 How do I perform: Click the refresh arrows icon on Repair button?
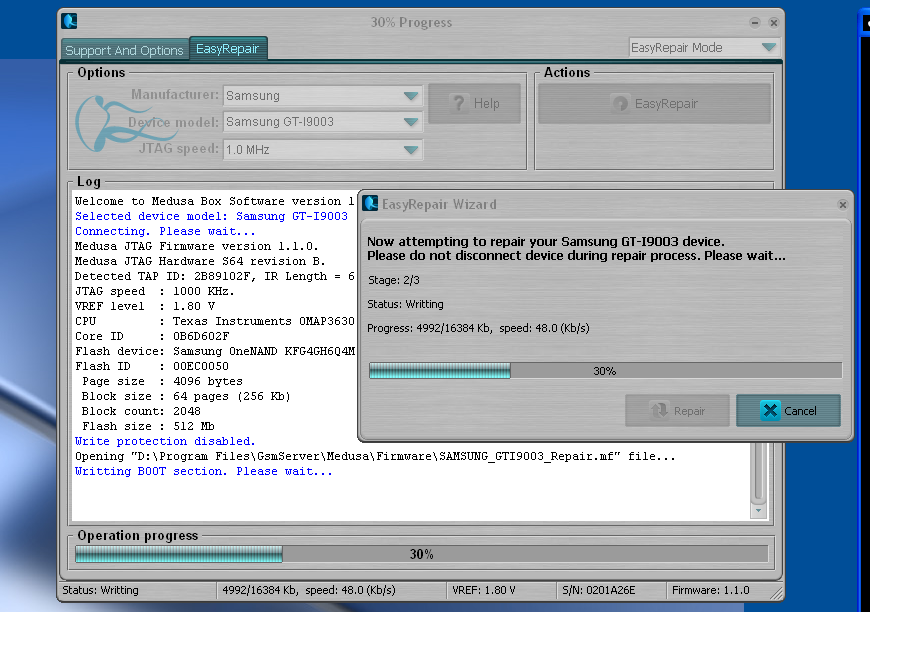pos(659,410)
